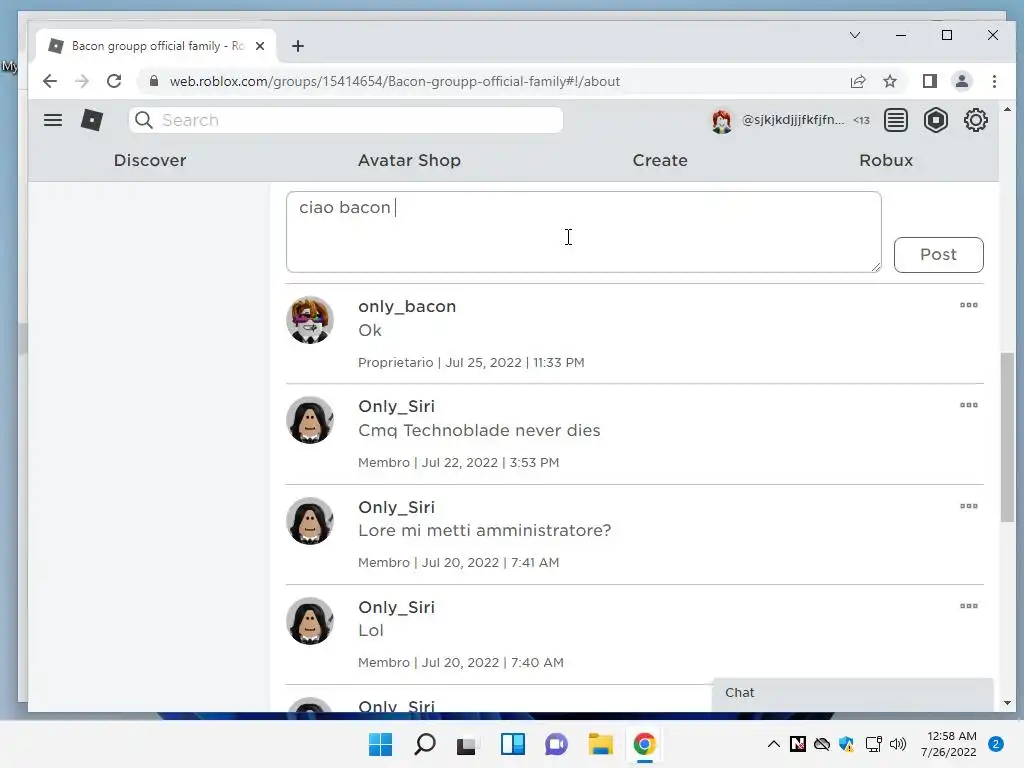
Task: Click the volume speaker tray icon
Action: tap(899, 744)
